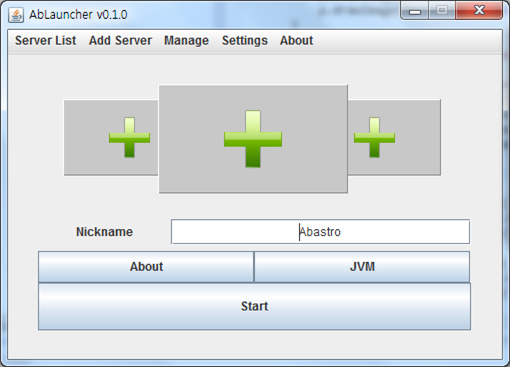Click the Start button
The width and height of the screenshot is (510, 370).
[x=254, y=306]
